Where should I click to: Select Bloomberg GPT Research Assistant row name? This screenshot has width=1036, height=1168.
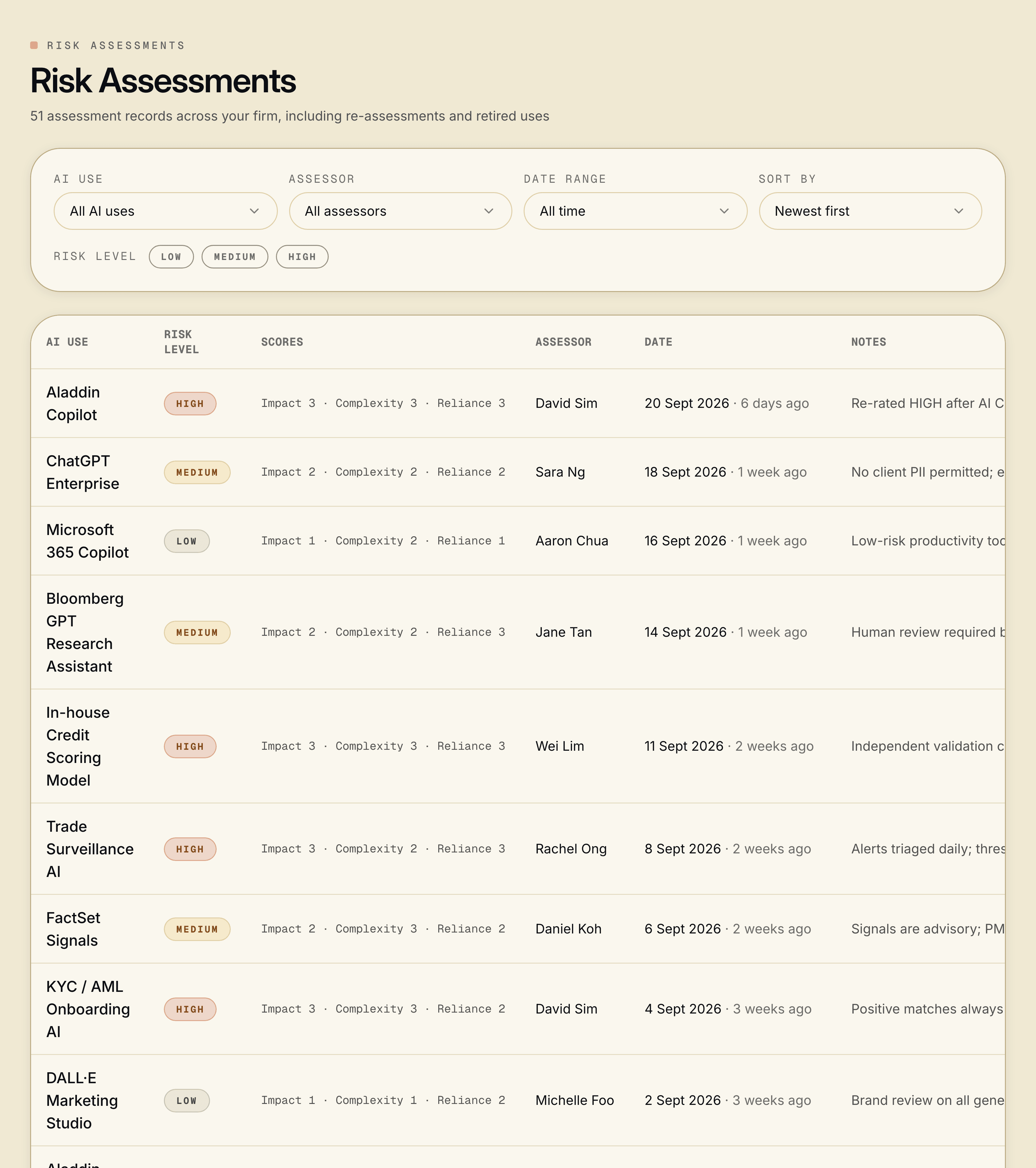pyautogui.click(x=84, y=632)
